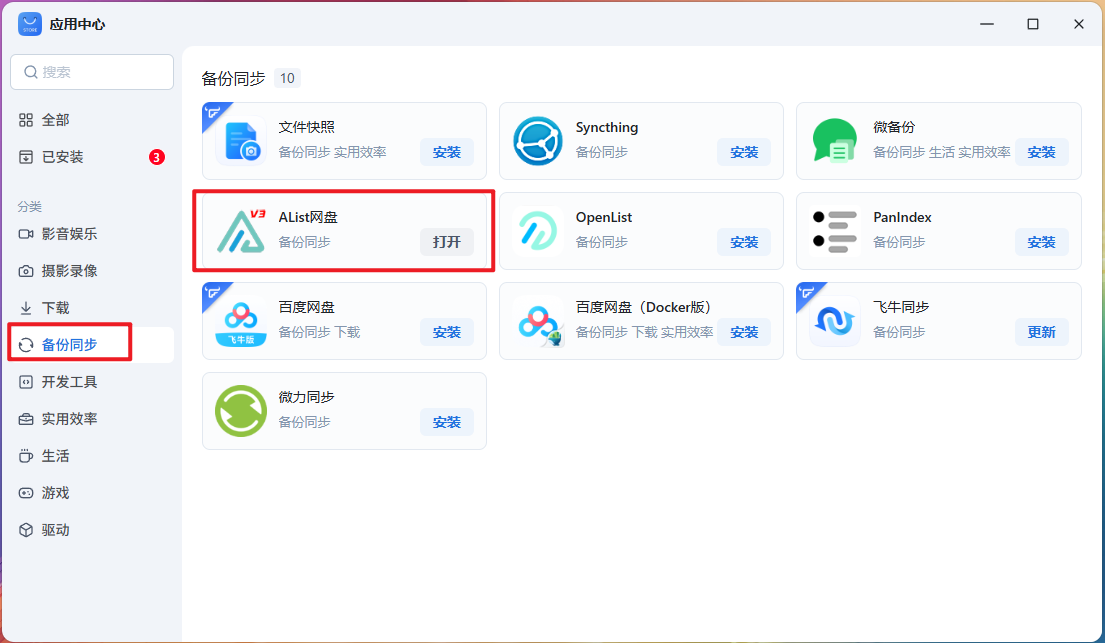Click the OpenList app icon
This screenshot has width=1105, height=643.
click(x=538, y=231)
